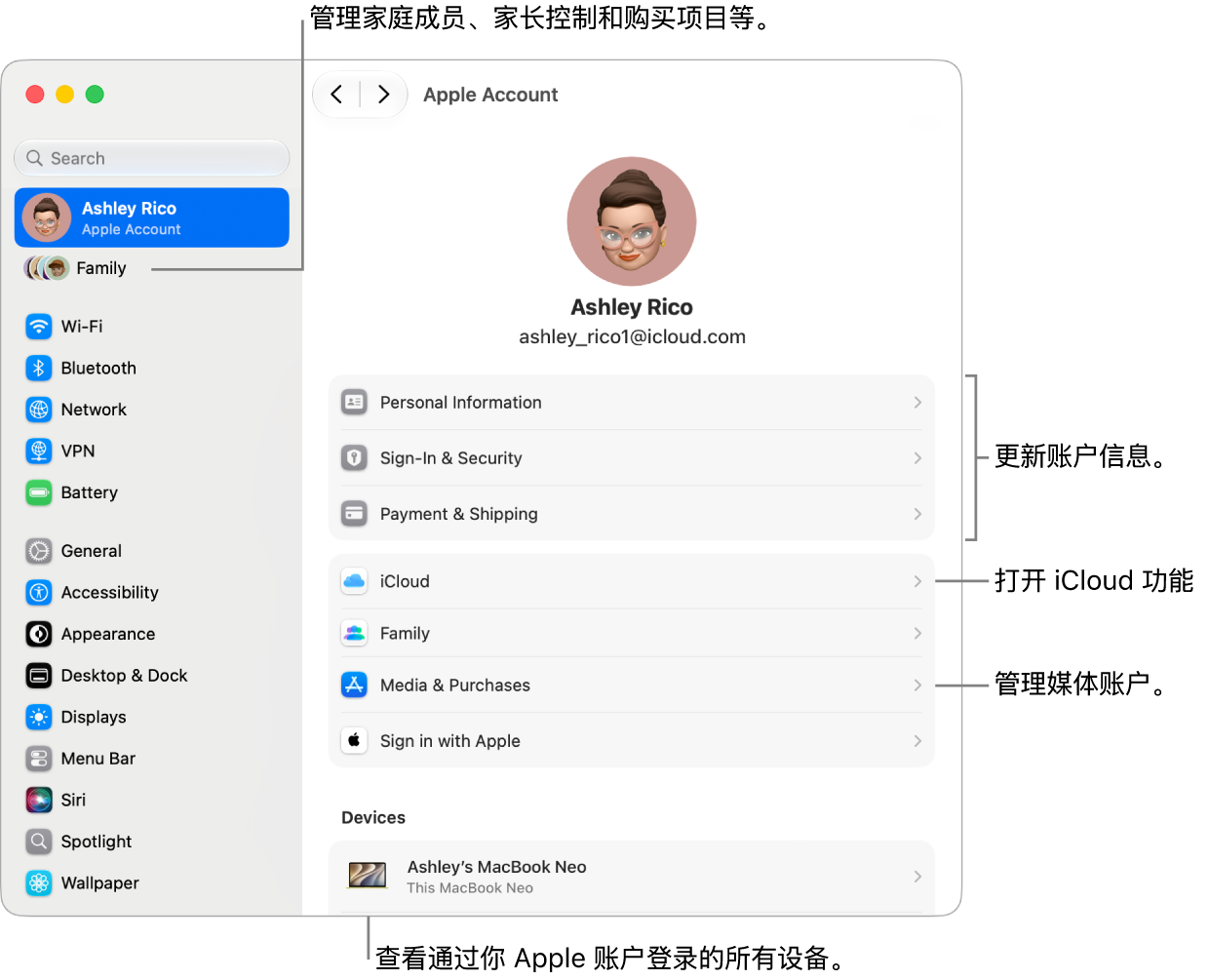The height and width of the screenshot is (980, 1209).
Task: Click the Wi-Fi icon in sidebar
Action: 39,327
